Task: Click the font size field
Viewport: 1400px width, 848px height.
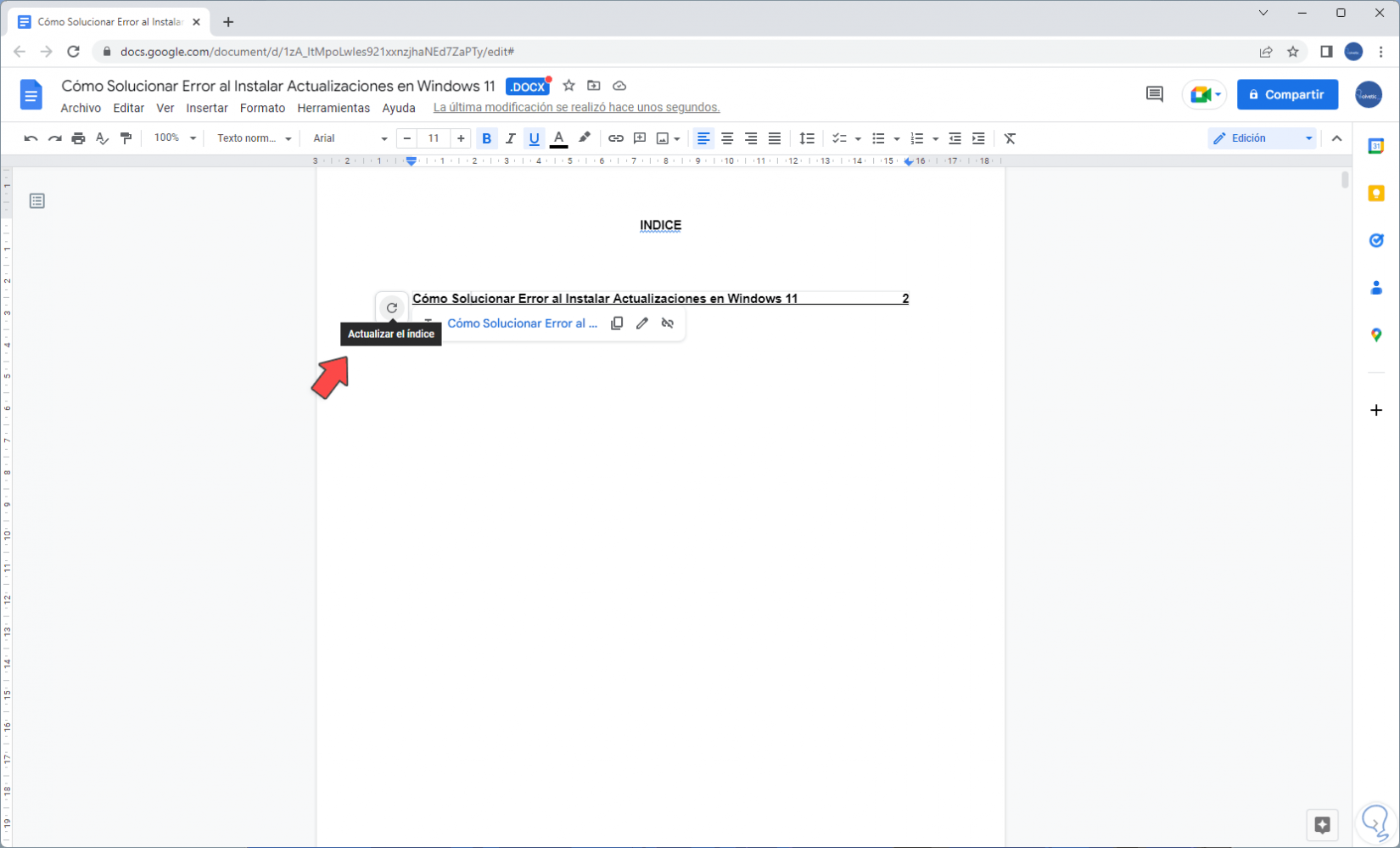Action: (x=434, y=138)
